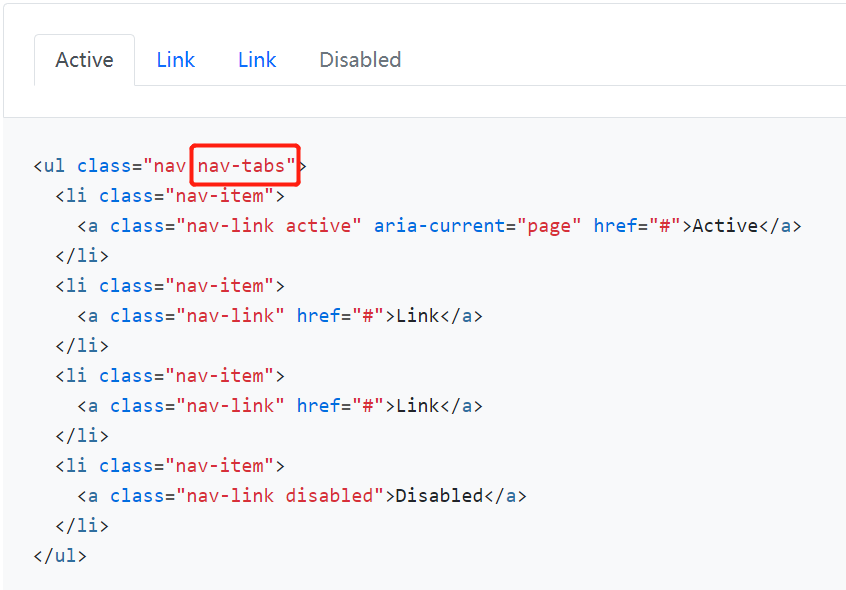Select the ul opening tag
846x590 pixels.
tap(50, 165)
